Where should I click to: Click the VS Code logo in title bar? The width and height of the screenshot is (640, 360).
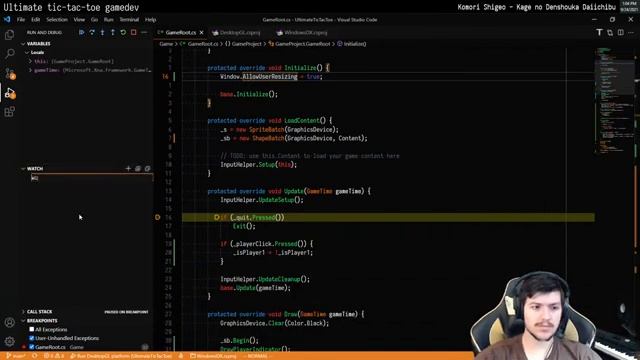click(x=7, y=19)
